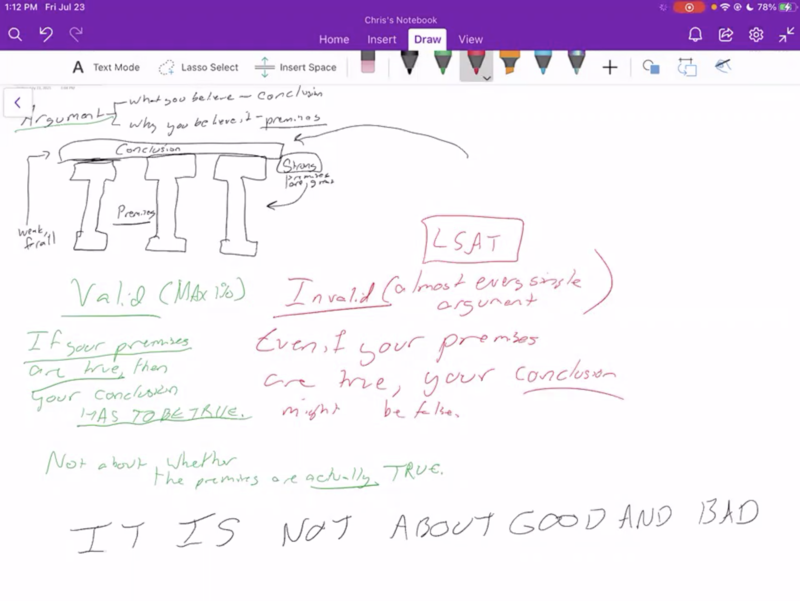Pick the orange highlighter
The width and height of the screenshot is (800, 601).
pyautogui.click(x=509, y=65)
